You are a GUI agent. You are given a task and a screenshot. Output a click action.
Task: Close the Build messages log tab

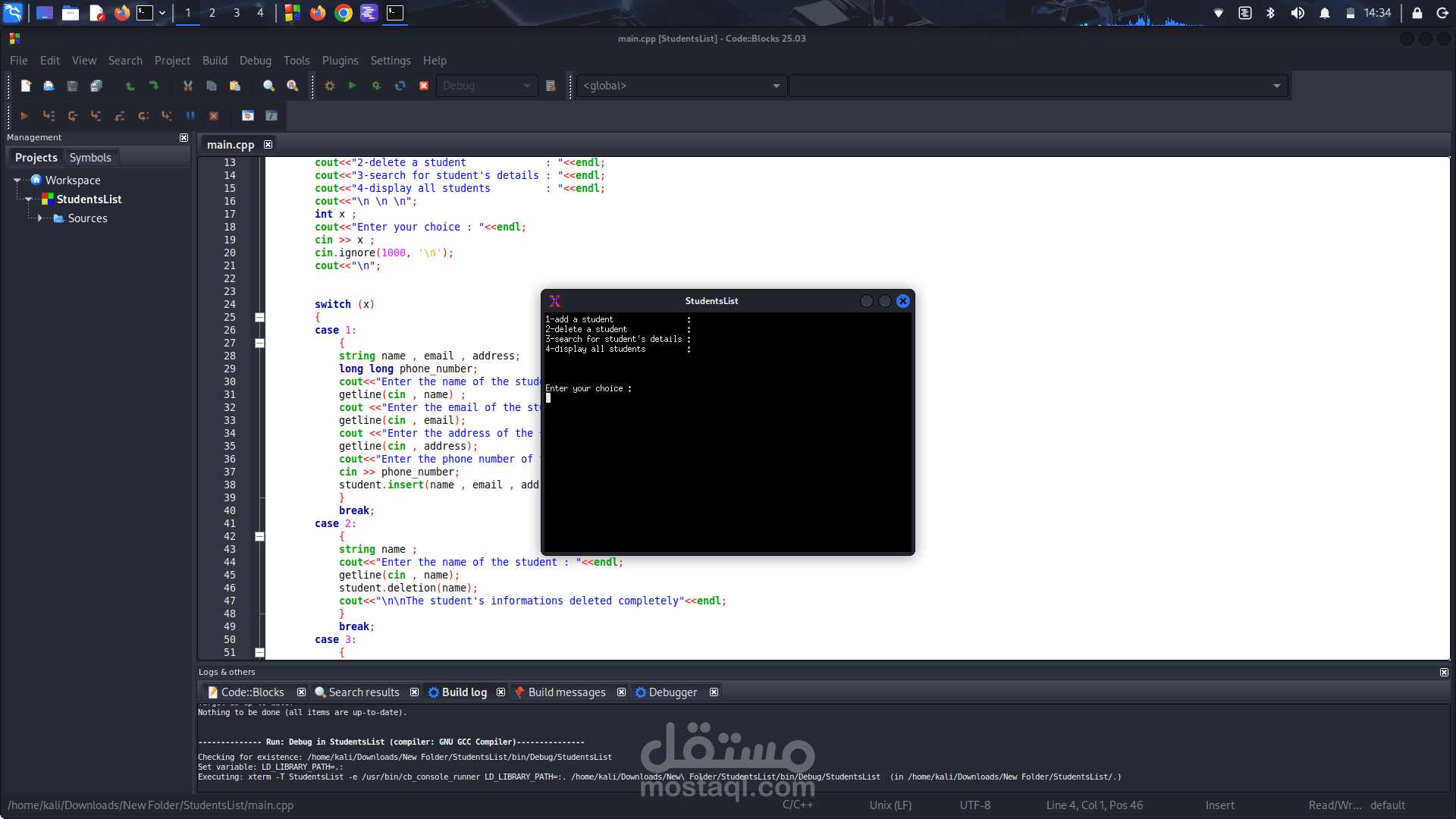coord(621,692)
